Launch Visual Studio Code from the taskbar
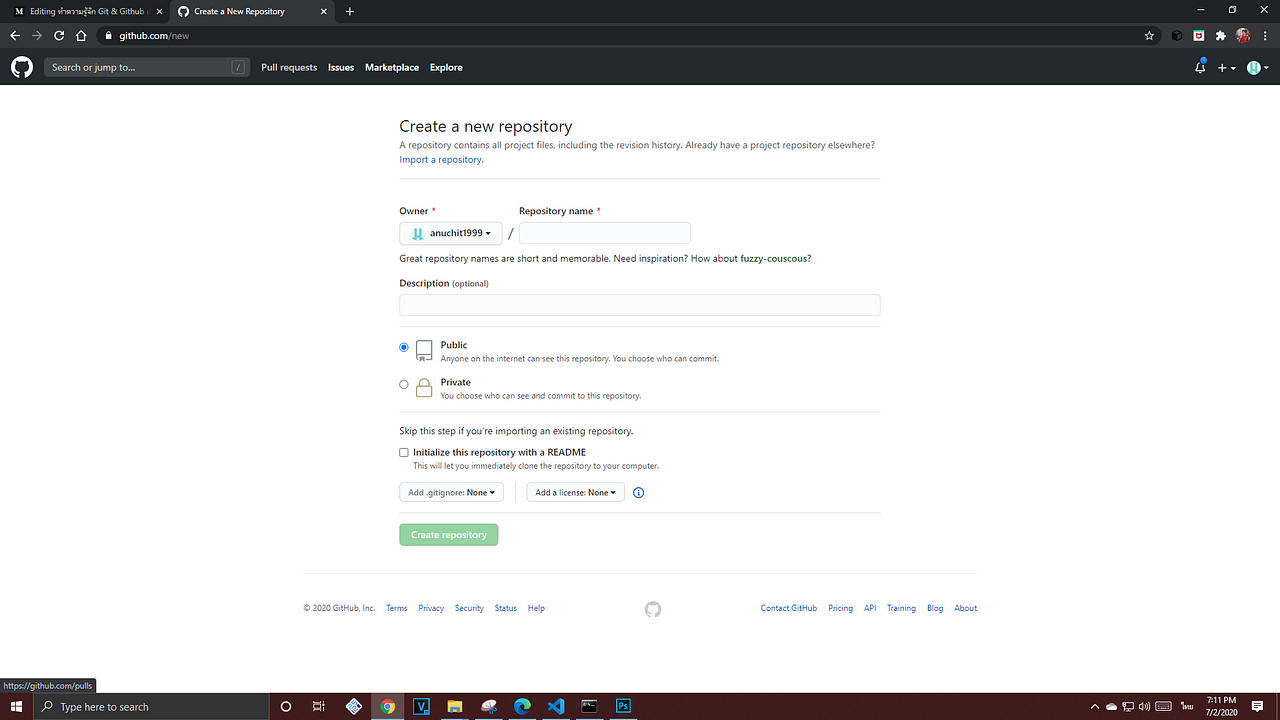 555,706
